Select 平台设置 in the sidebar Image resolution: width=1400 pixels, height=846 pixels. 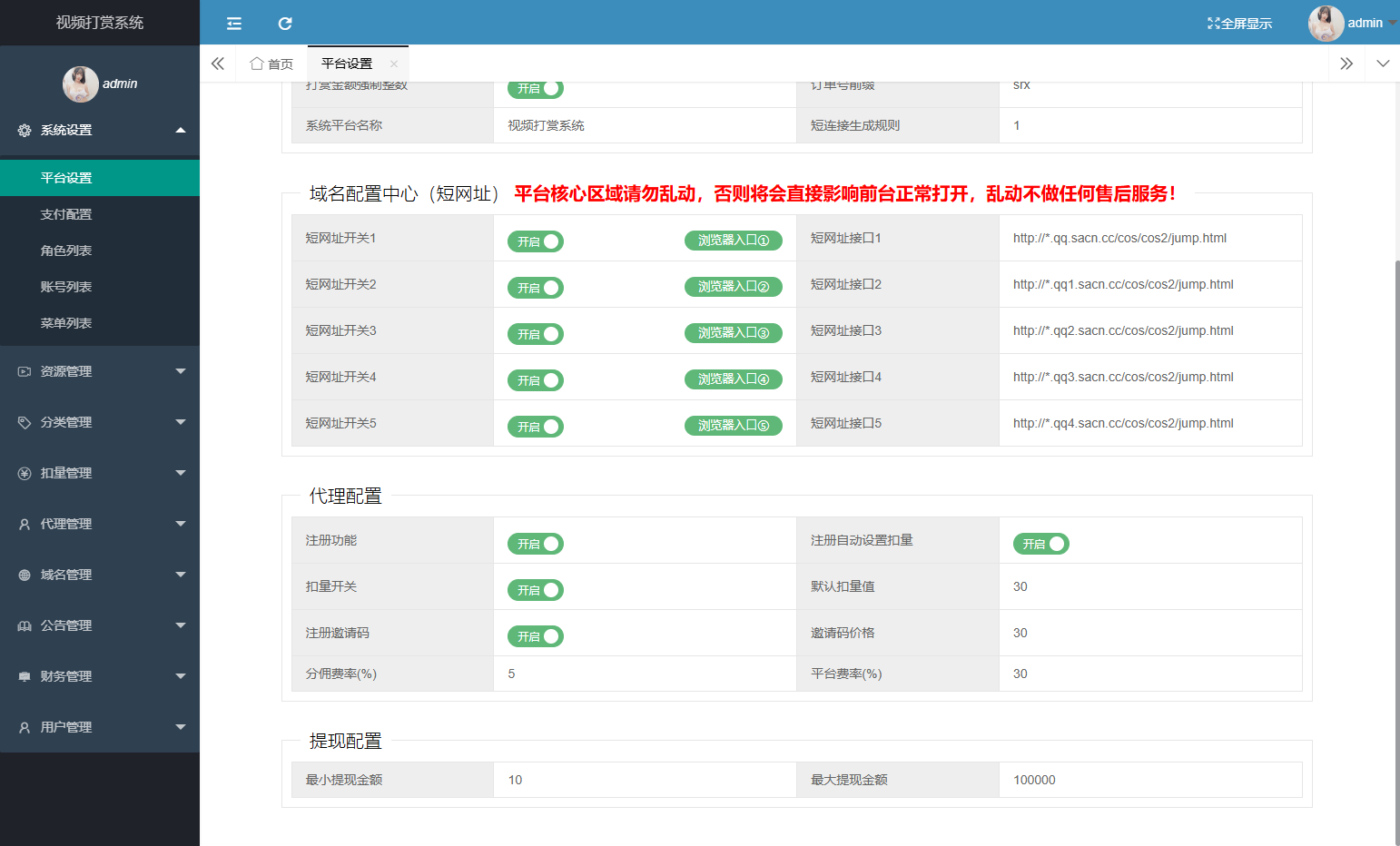[100, 178]
